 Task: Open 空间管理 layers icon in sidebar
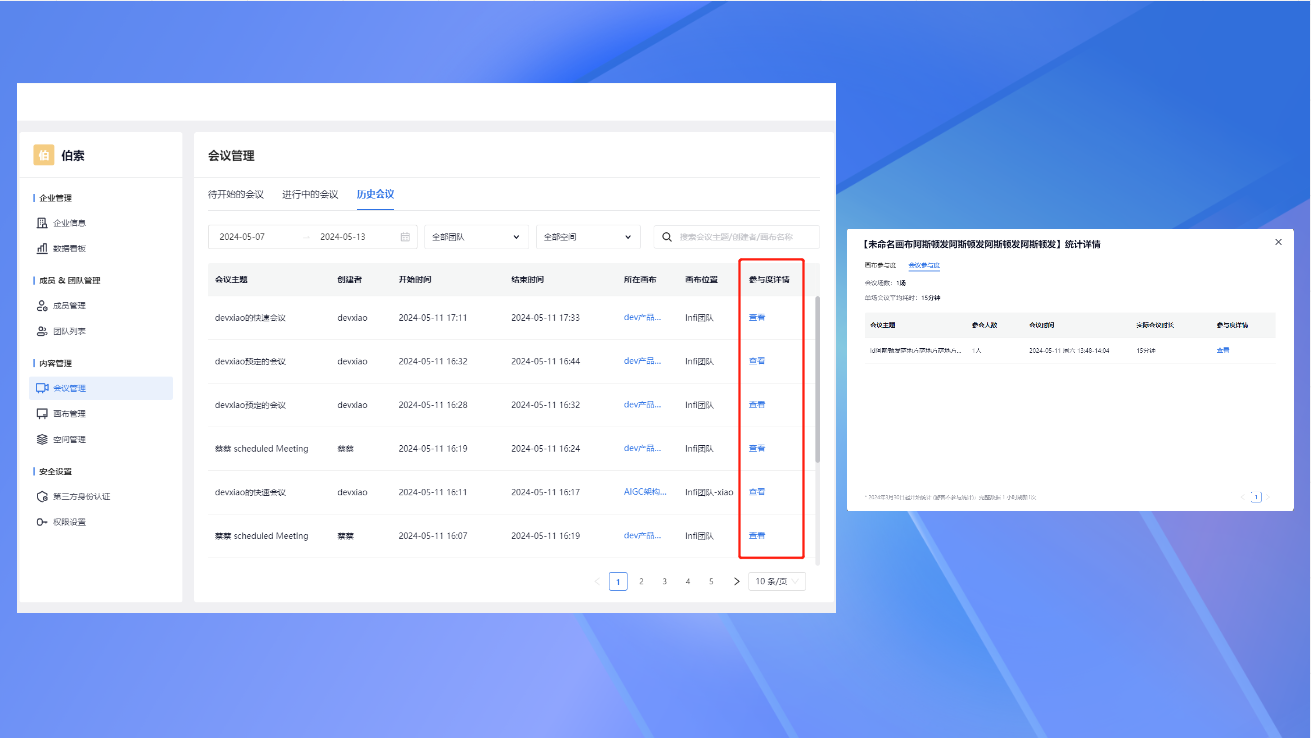(x=42, y=439)
